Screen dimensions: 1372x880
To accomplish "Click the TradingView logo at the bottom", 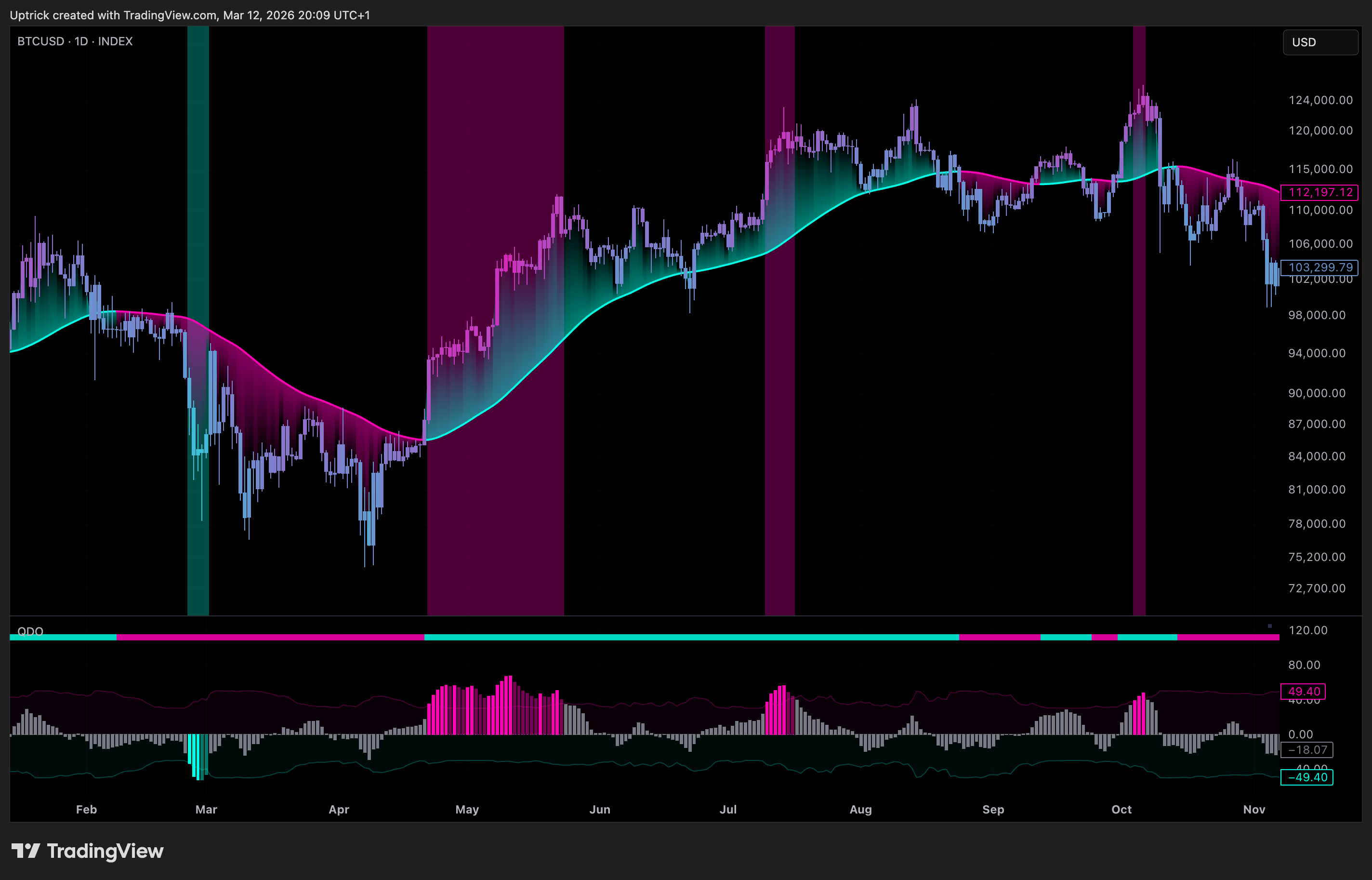I will click(87, 851).
